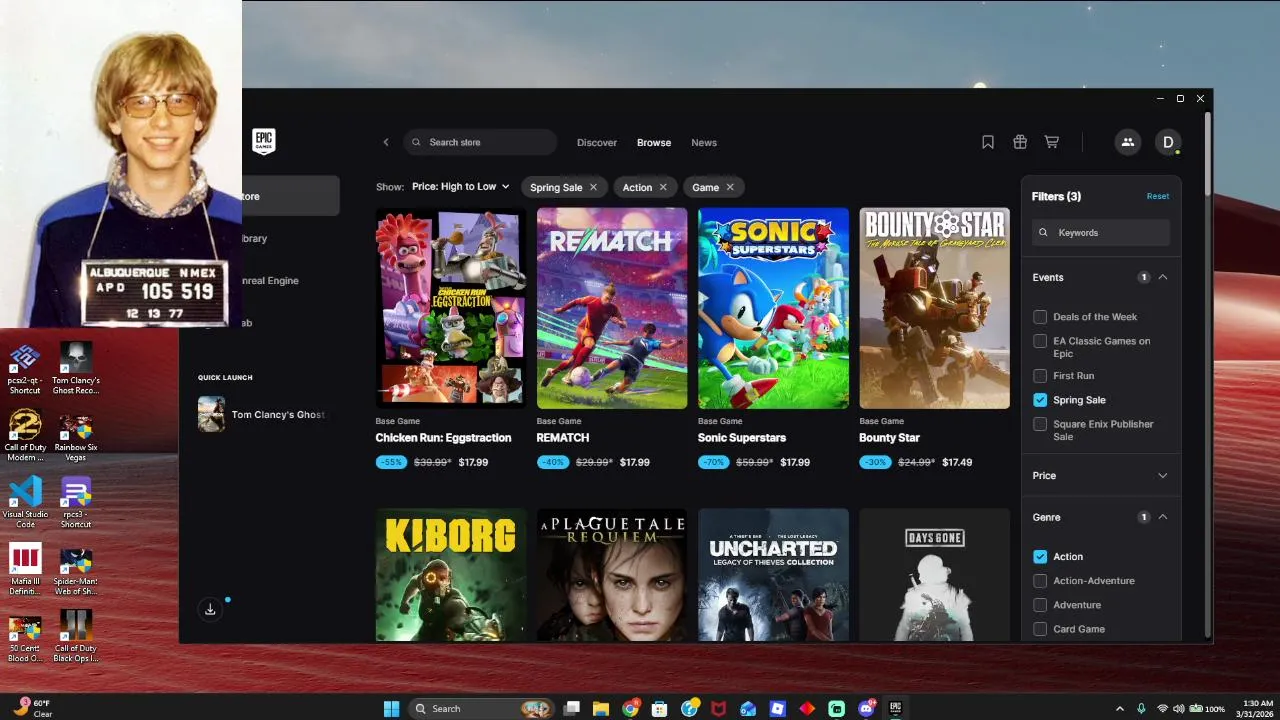Check EA Classic Games on Epic filter
The image size is (1280, 720).
(1040, 341)
